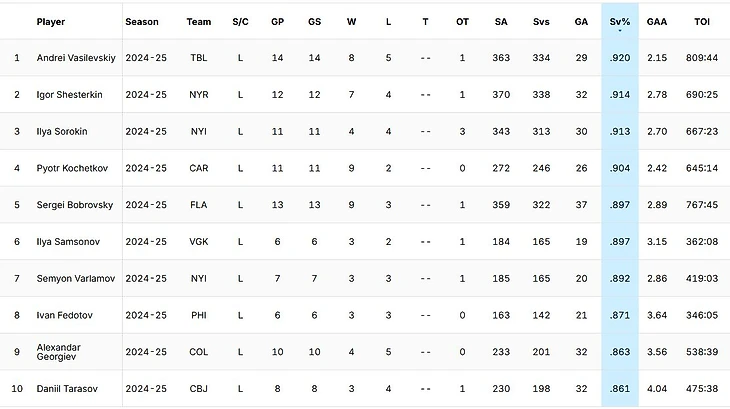Select the Svs column header
This screenshot has width=730, height=409.
(x=540, y=21)
